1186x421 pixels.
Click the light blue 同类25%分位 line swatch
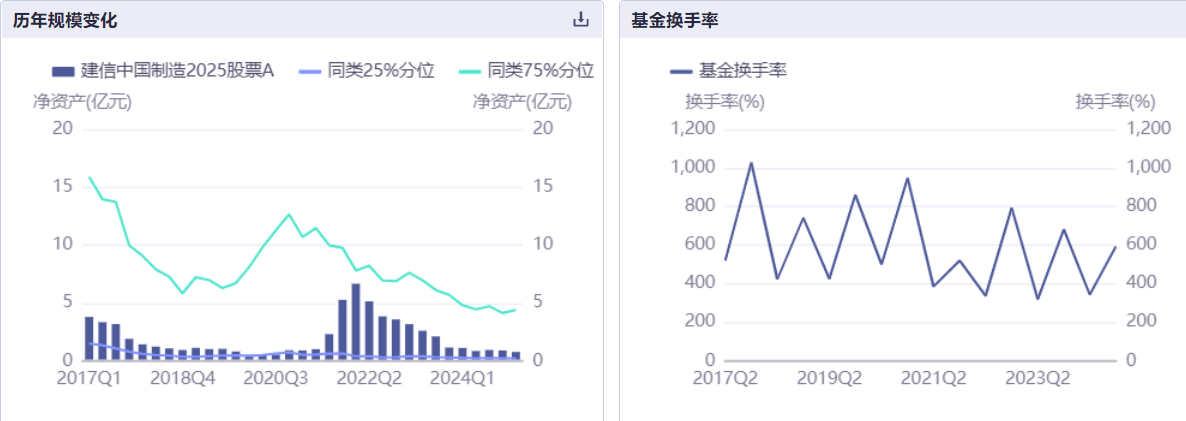point(311,72)
